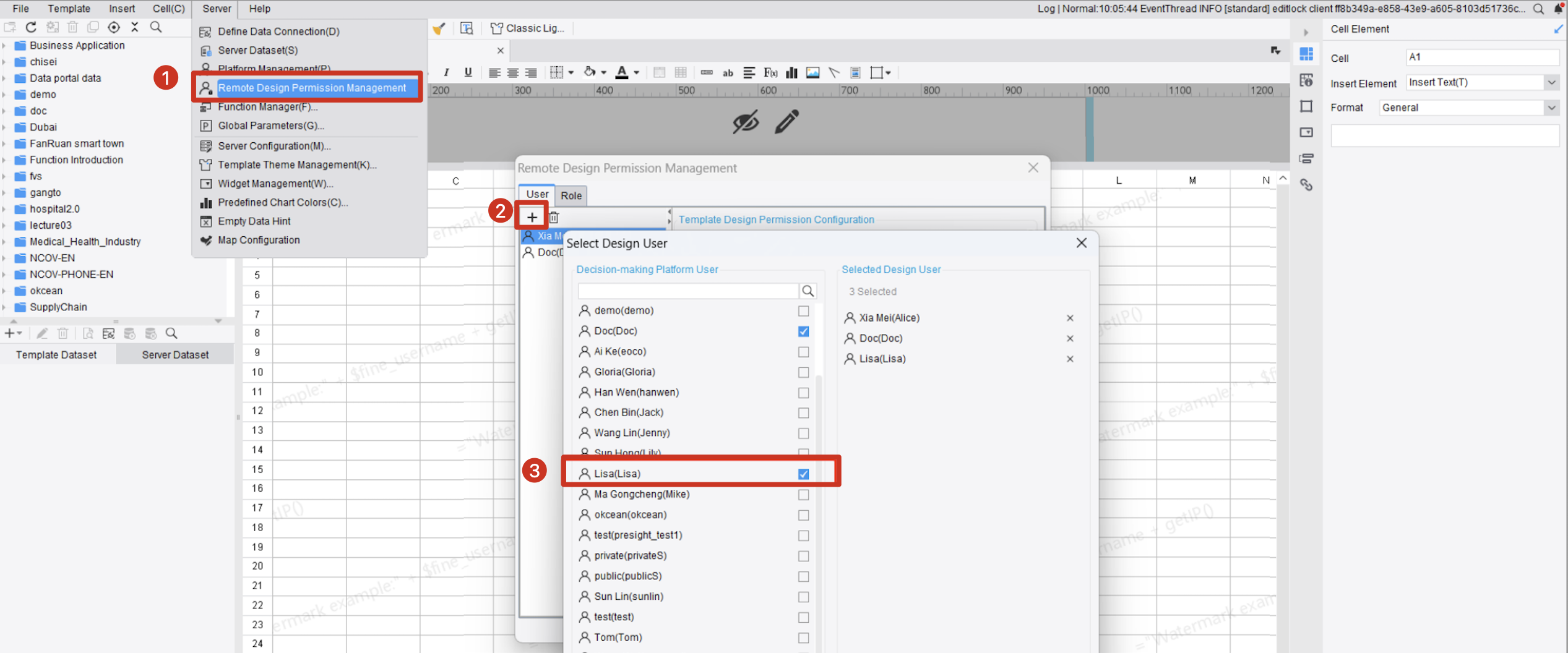Open font color dropdown arrow

[x=636, y=73]
